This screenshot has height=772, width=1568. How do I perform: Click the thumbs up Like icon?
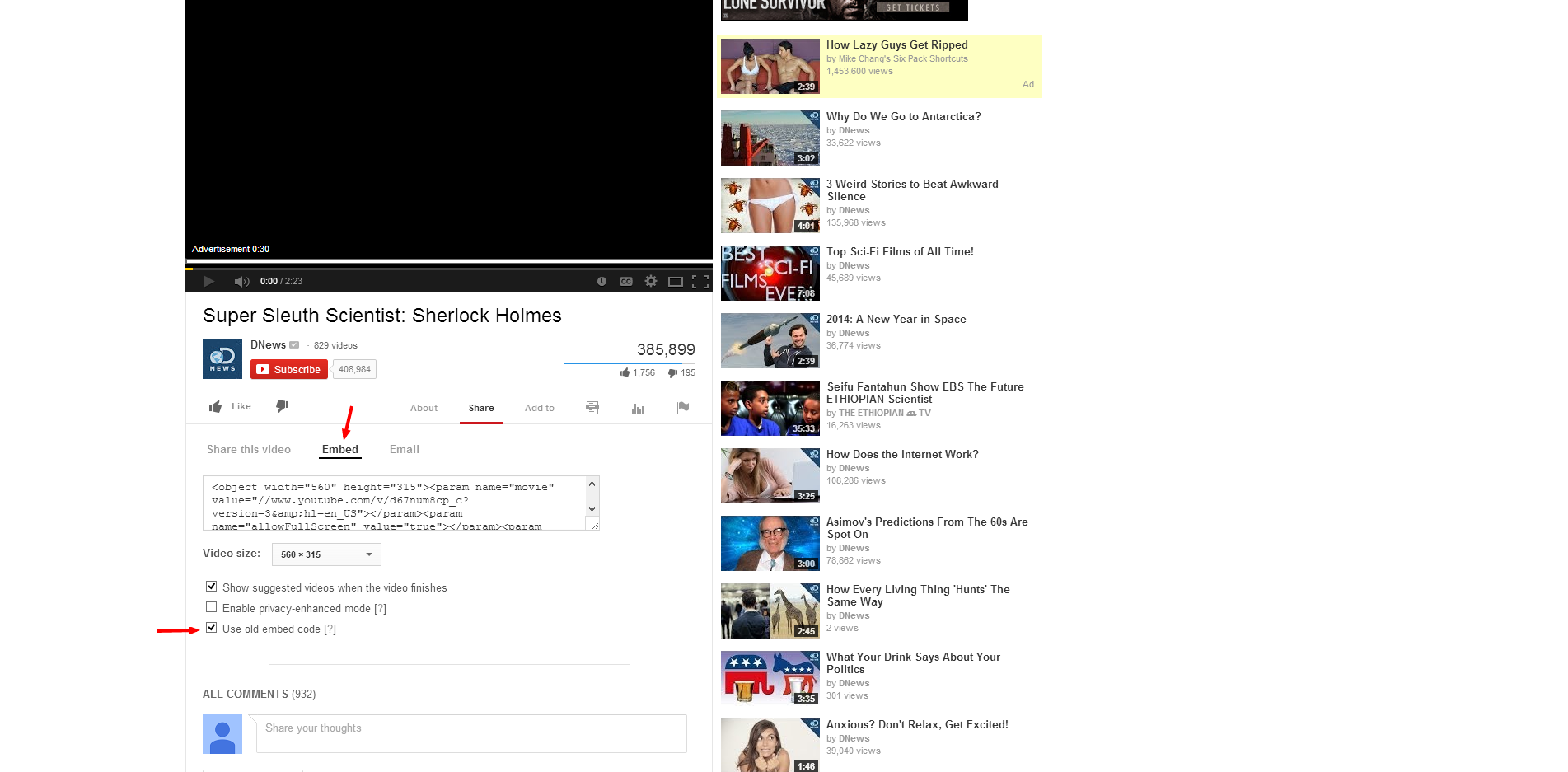216,406
